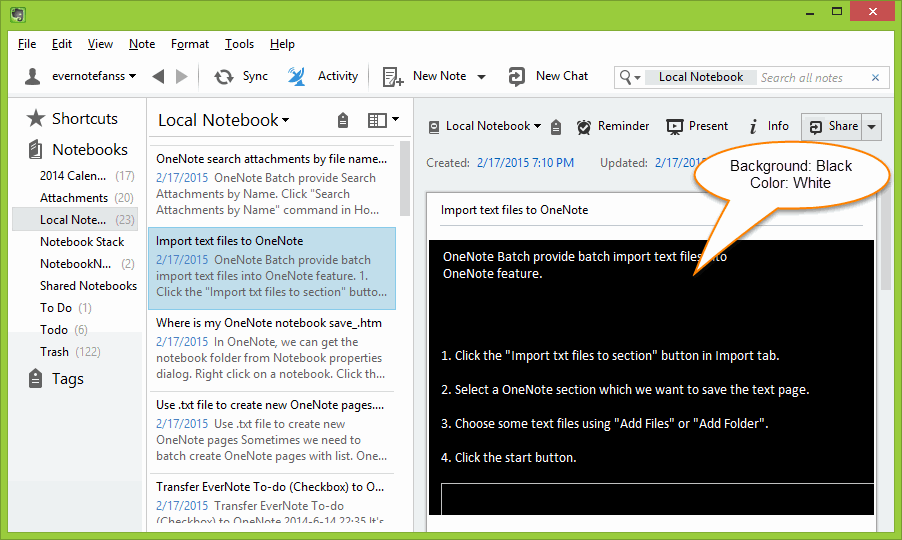
Task: Click the Share button
Action: 832,127
